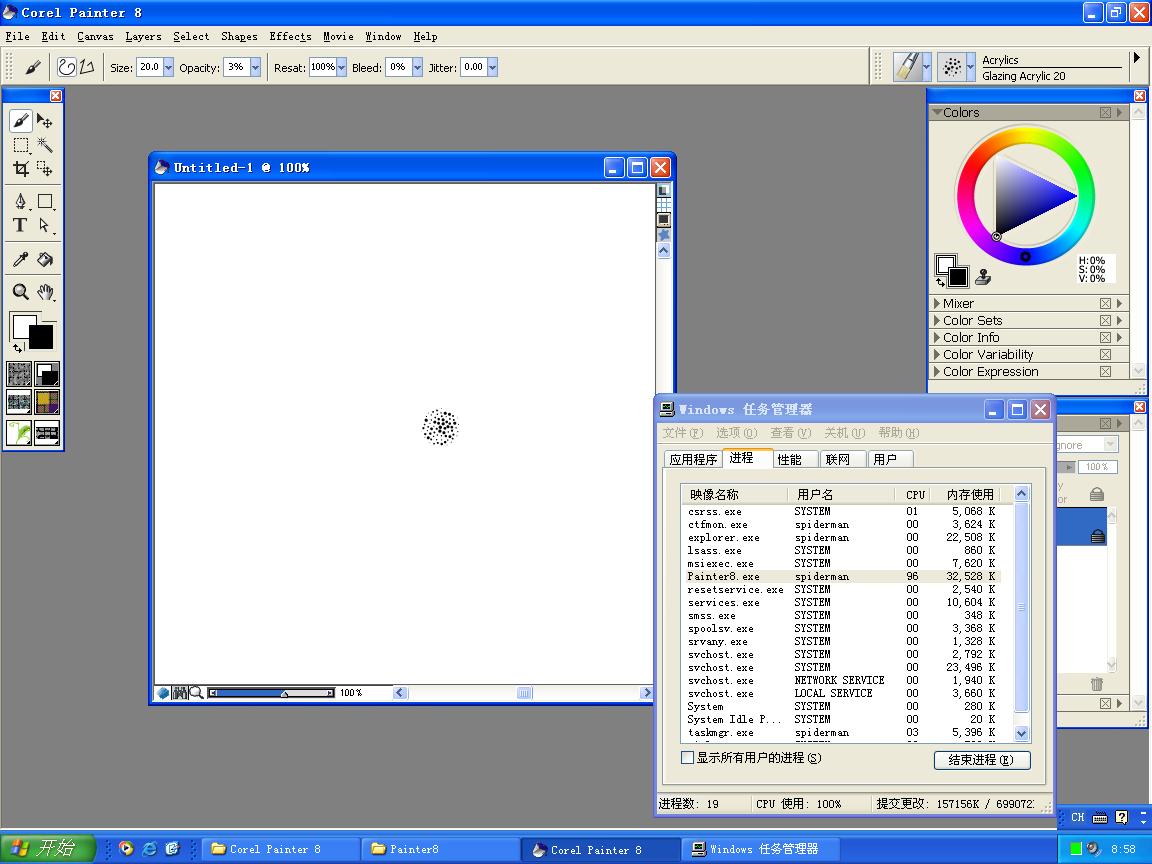The width and height of the screenshot is (1152, 864).
Task: Select the Crop tool
Action: (21, 169)
